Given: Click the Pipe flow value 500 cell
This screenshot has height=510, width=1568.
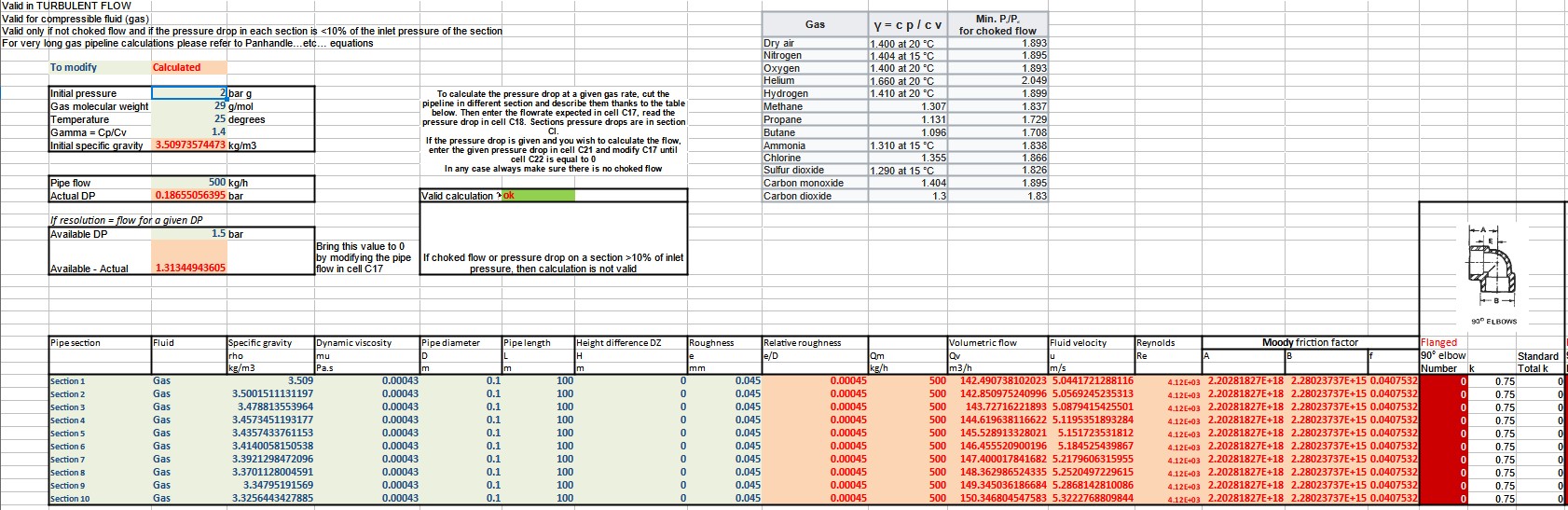Looking at the screenshot, I should pos(189,183).
